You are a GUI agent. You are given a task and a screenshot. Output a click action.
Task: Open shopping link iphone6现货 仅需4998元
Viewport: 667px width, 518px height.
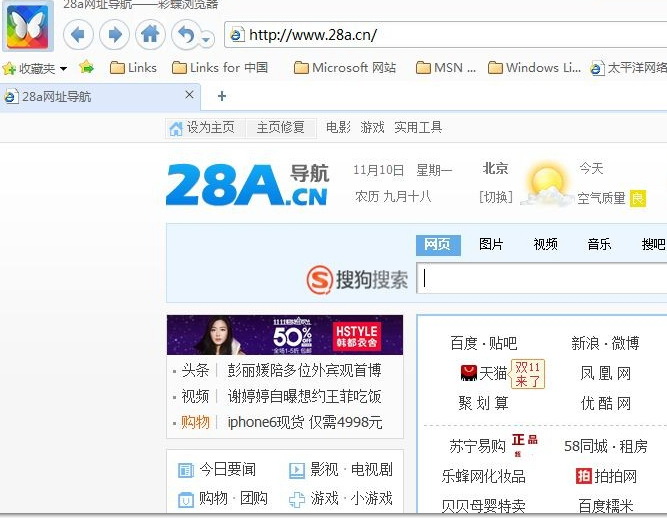[x=305, y=422]
